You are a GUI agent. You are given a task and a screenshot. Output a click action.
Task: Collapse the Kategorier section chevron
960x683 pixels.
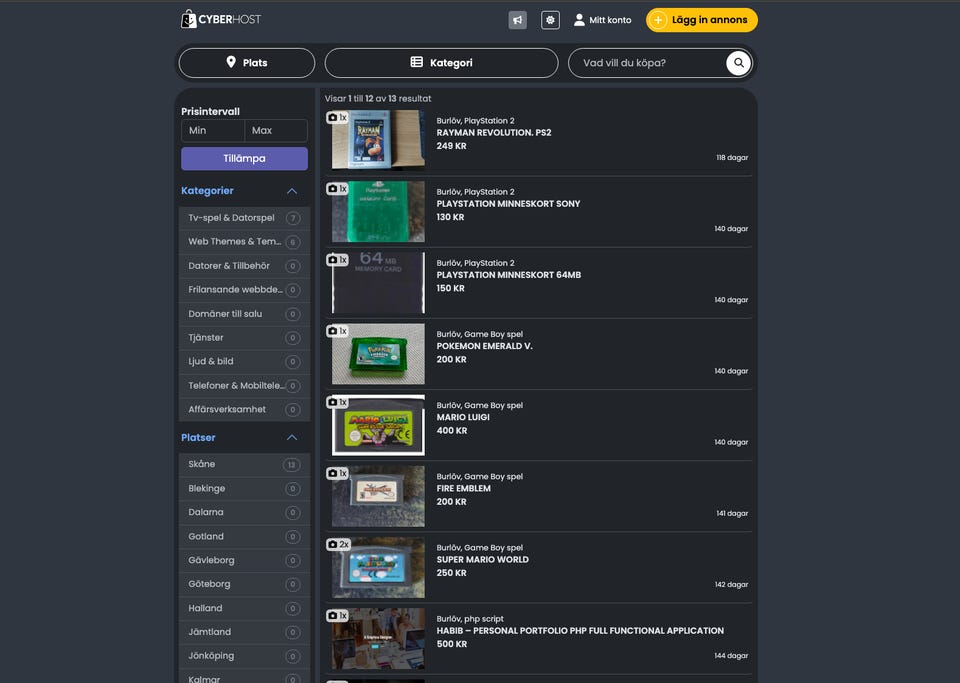point(292,191)
